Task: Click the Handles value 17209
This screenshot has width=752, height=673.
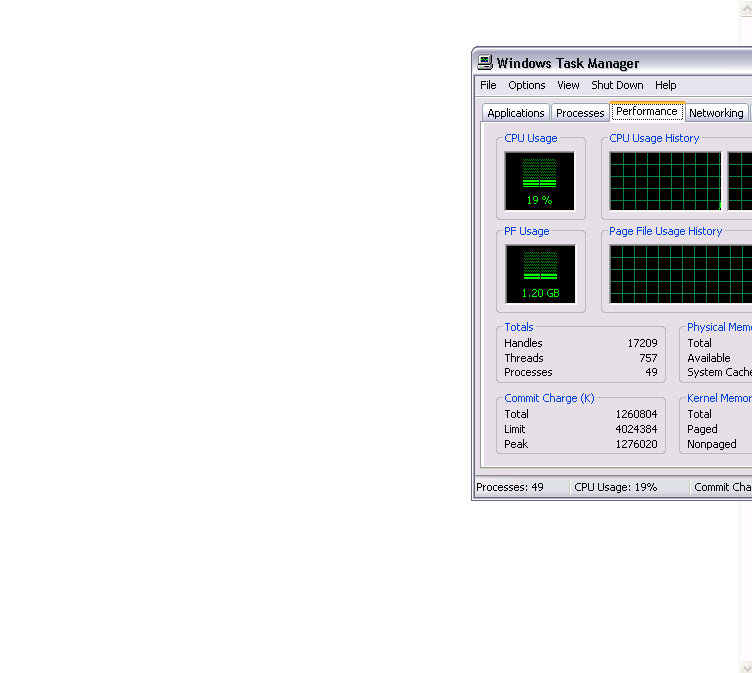Action: coord(642,343)
